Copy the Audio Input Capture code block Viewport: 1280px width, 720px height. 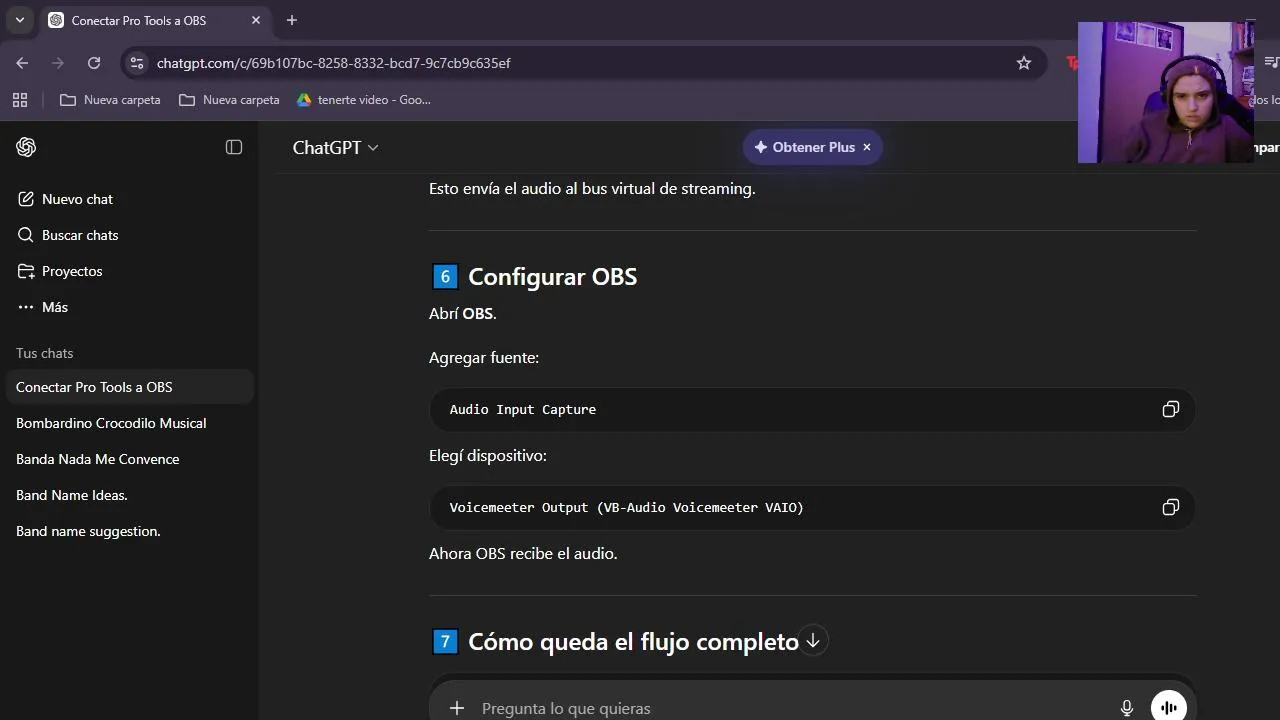1170,409
